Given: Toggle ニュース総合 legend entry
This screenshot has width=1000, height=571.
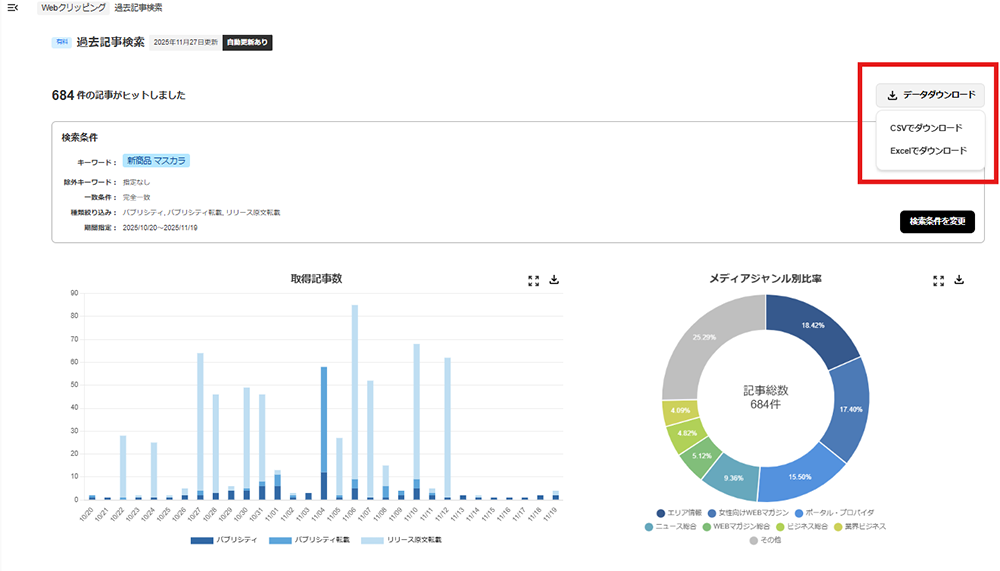Looking at the screenshot, I should (x=670, y=527).
